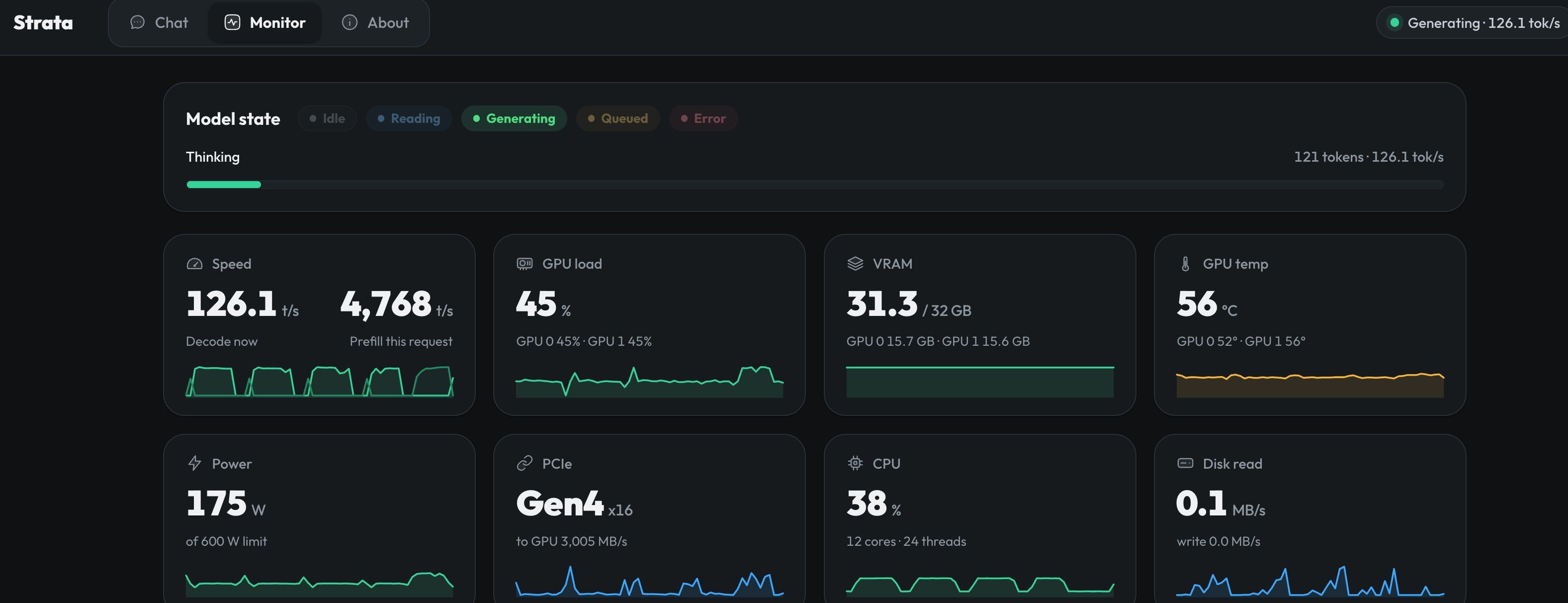The width and height of the screenshot is (1568, 603).
Task: Switch to the Chat tab
Action: point(159,22)
